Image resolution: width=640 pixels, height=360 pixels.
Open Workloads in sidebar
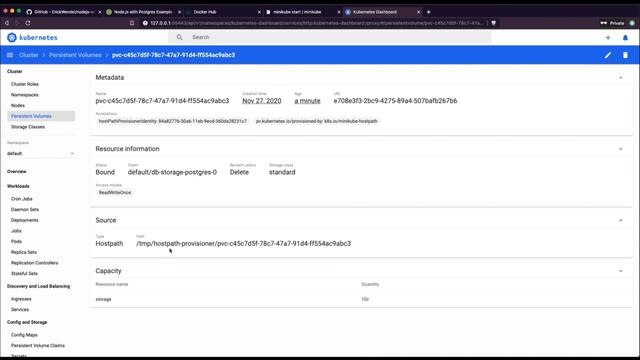(18, 186)
